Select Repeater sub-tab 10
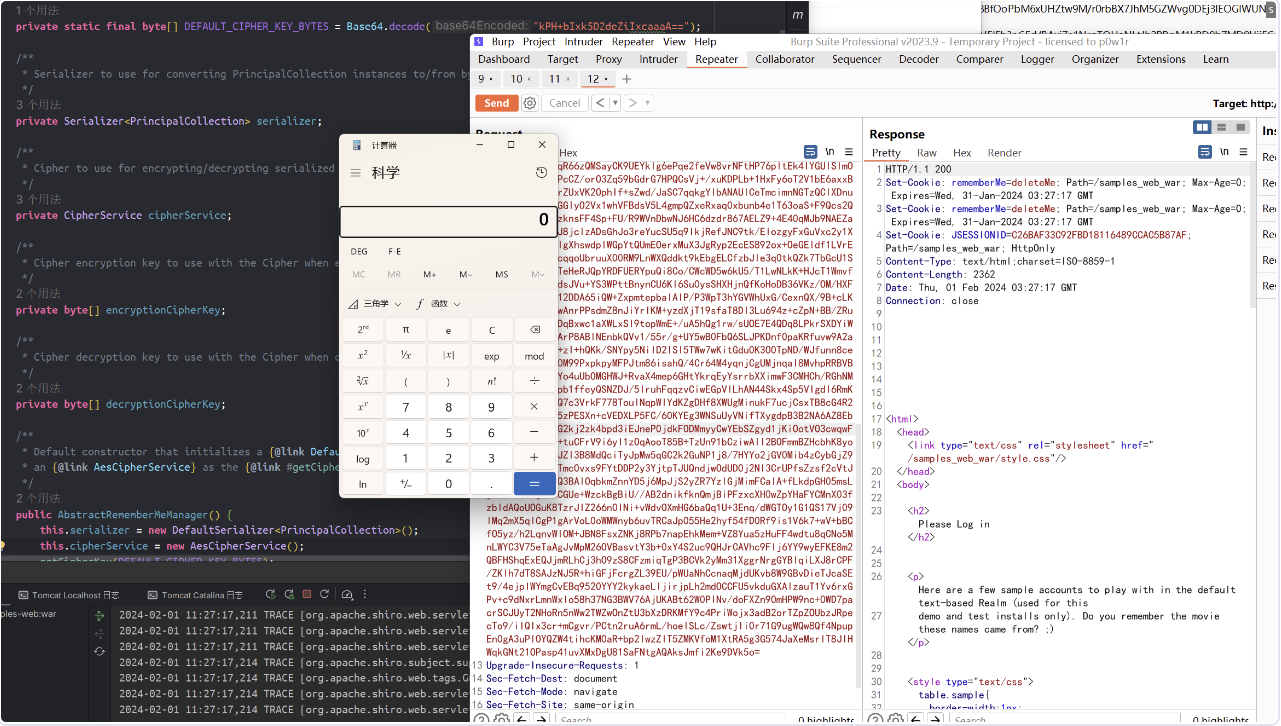Viewport: 1281px width, 726px height. (x=521, y=79)
